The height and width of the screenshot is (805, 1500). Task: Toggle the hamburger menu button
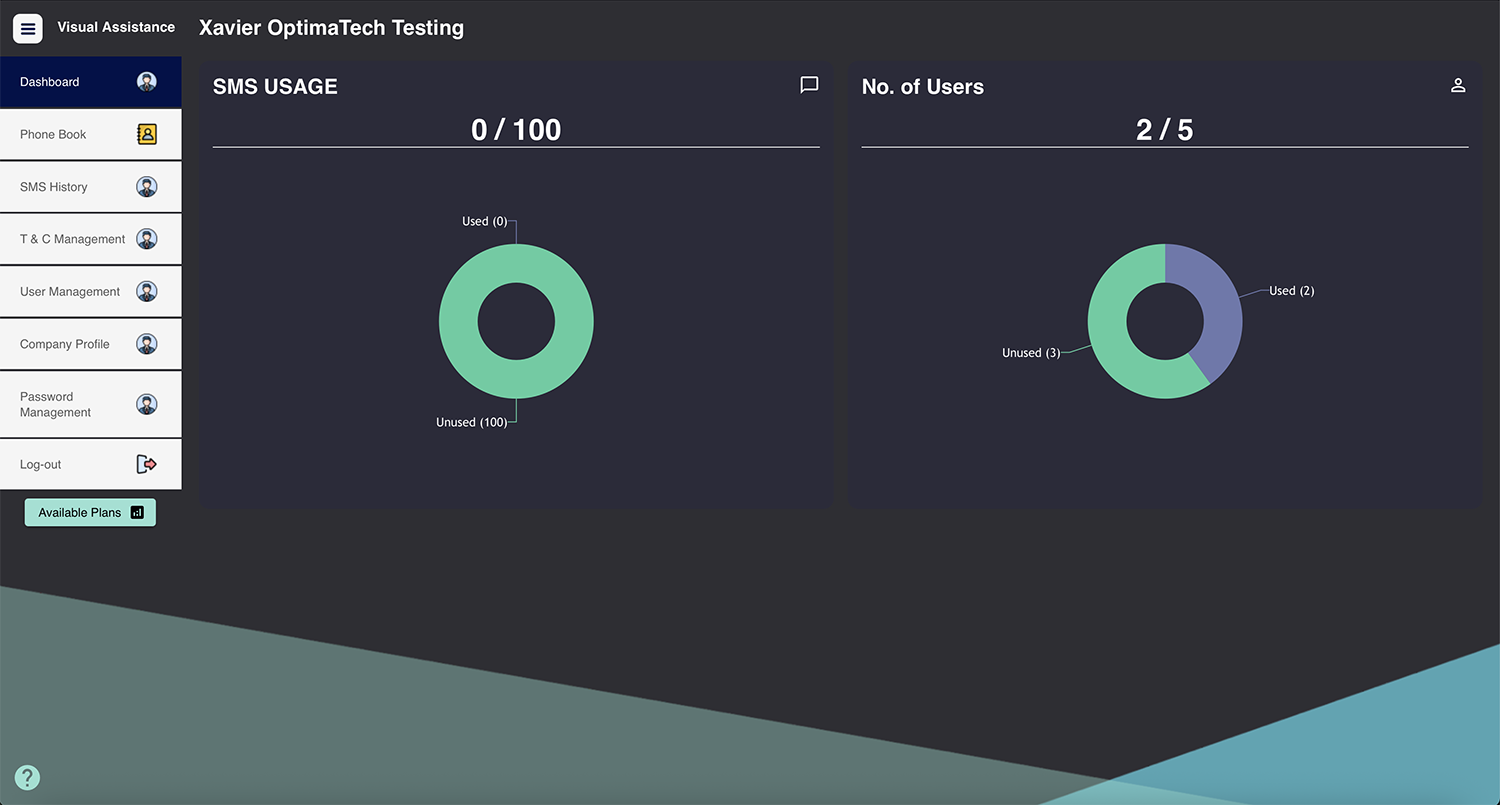click(28, 29)
